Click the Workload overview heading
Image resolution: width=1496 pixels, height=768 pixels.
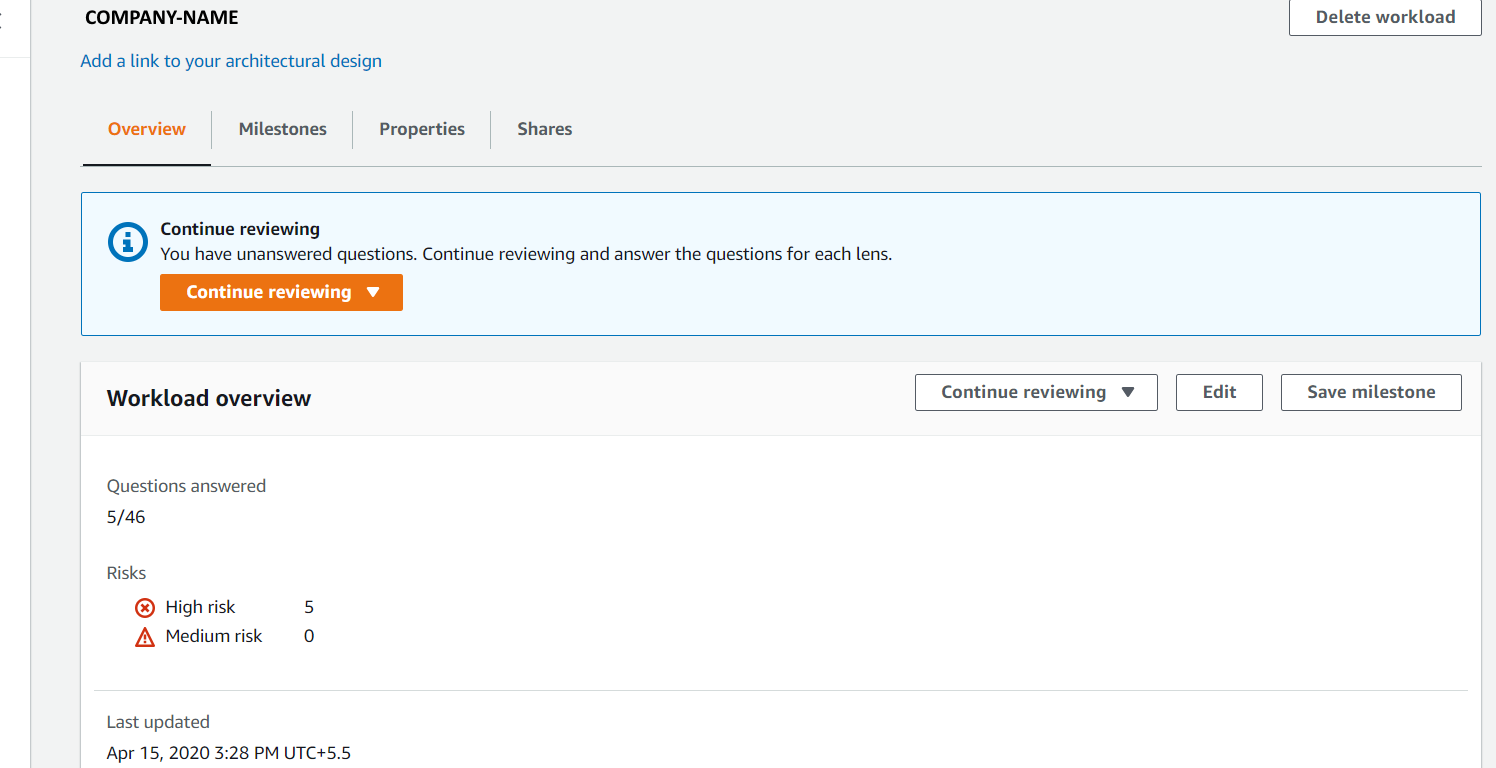[x=209, y=398]
